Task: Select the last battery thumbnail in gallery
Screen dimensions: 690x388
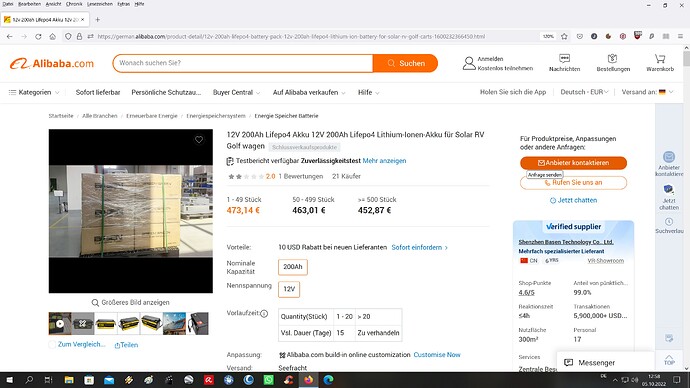Action: point(198,324)
